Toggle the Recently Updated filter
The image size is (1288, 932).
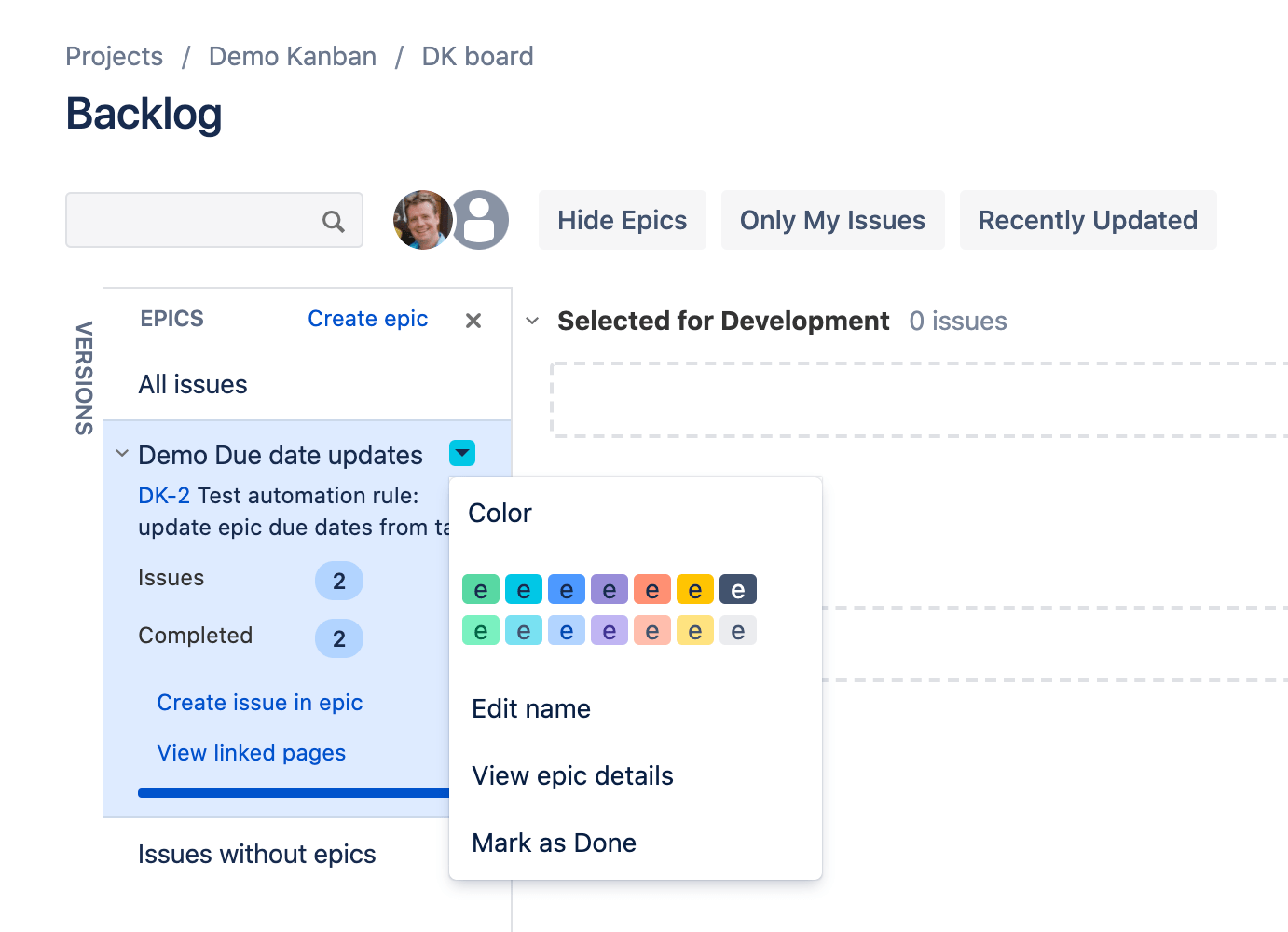(x=1088, y=220)
